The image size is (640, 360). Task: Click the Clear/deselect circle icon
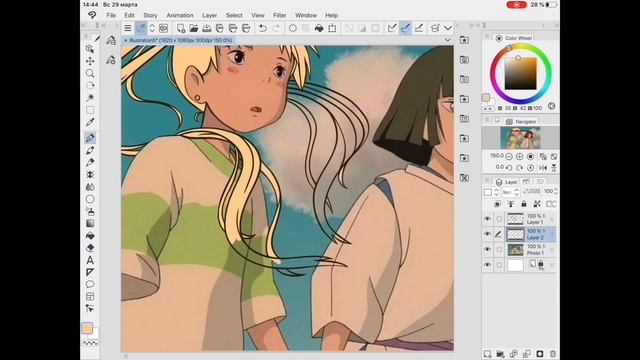293,28
